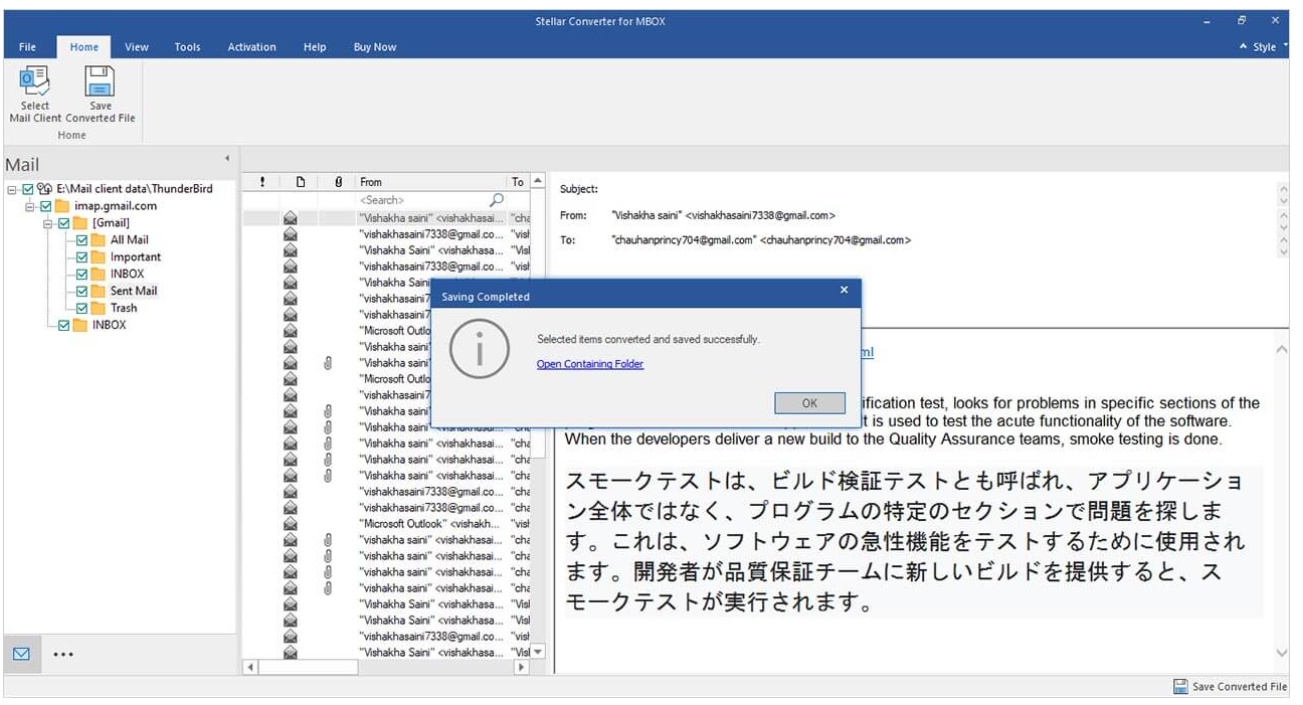1303x705 pixels.
Task: Click the Save Converted File status bar icon
Action: click(x=1180, y=687)
